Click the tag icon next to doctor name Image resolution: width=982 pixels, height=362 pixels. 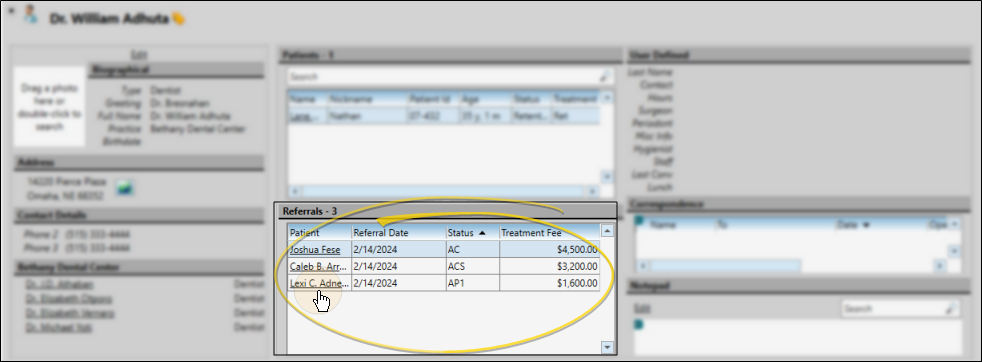pyautogui.click(x=178, y=19)
